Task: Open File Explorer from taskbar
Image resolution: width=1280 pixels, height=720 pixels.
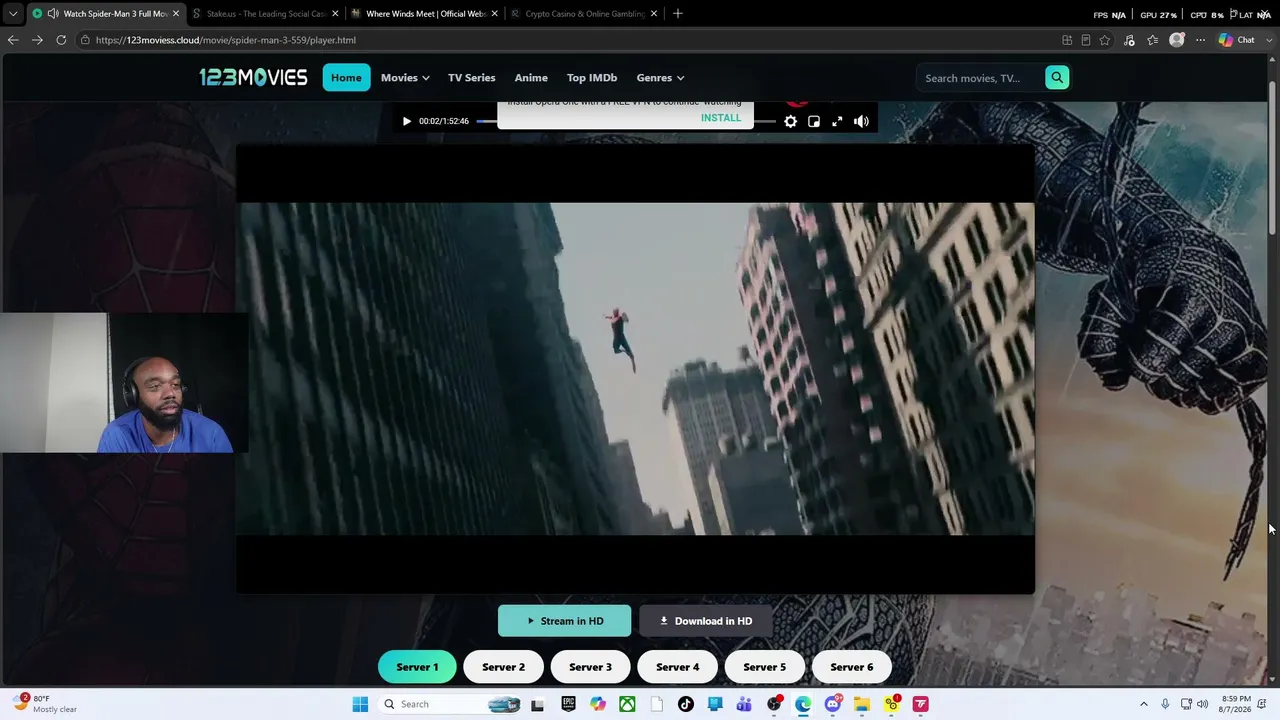Action: tap(862, 704)
